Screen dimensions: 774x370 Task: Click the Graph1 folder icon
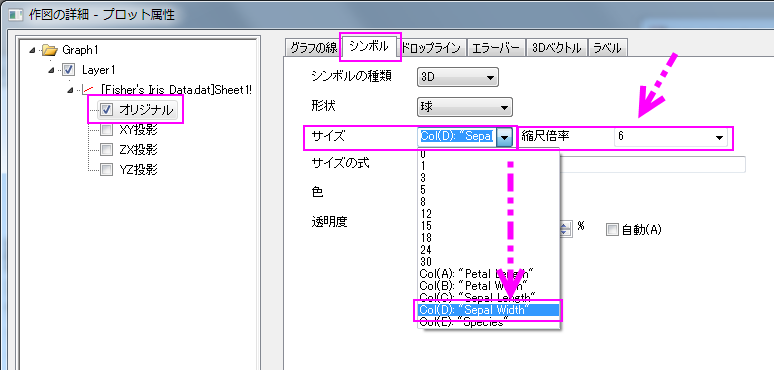tap(51, 49)
